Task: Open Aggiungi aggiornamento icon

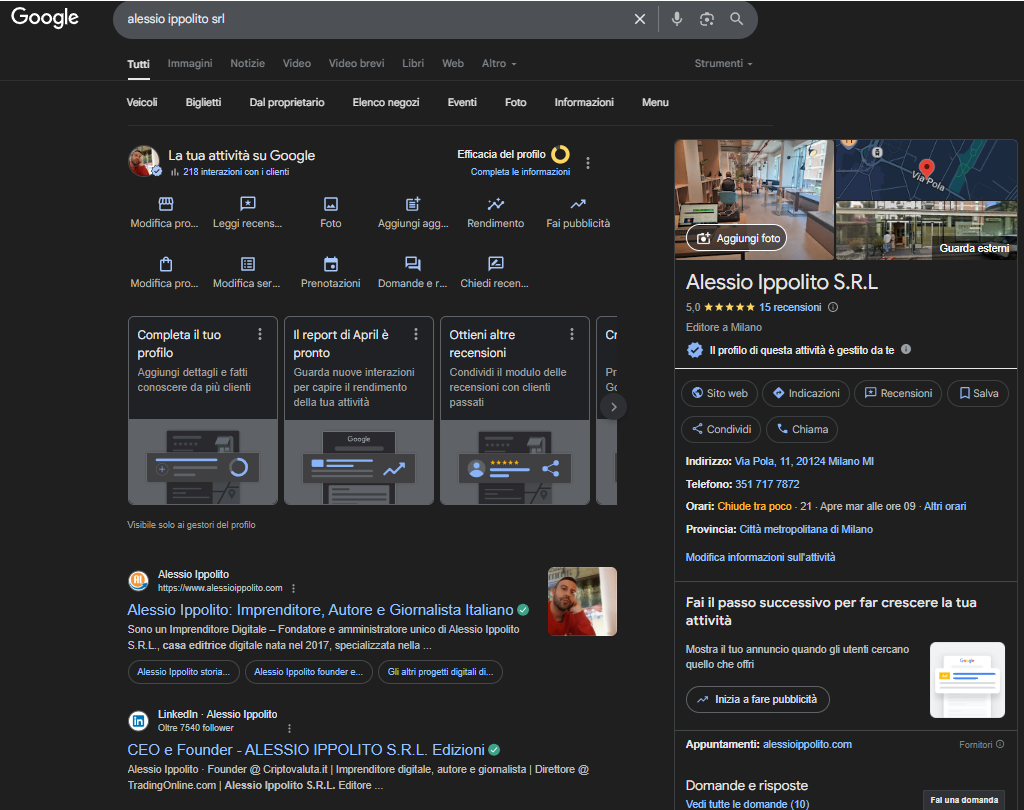Action: (x=413, y=204)
